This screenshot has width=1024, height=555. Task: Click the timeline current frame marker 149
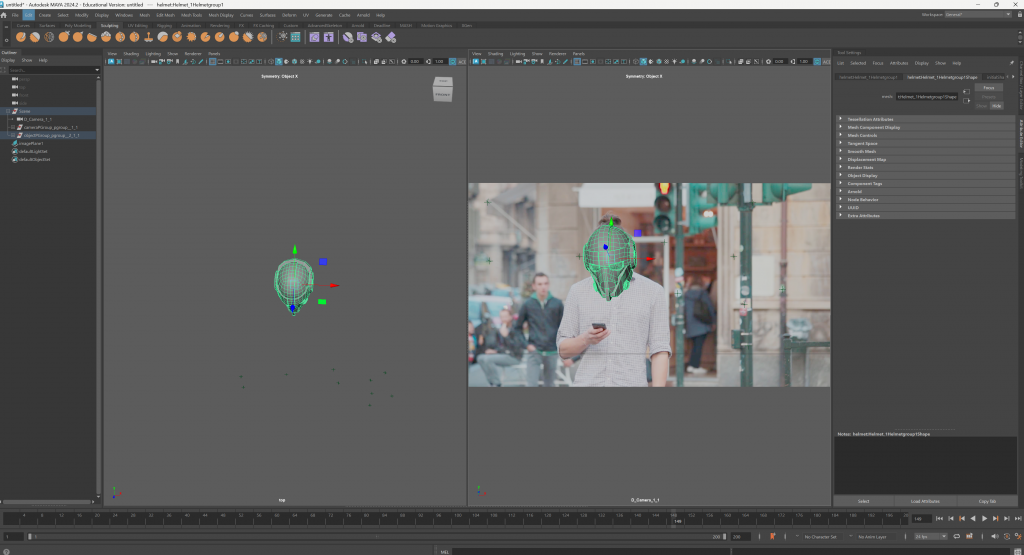(x=677, y=520)
